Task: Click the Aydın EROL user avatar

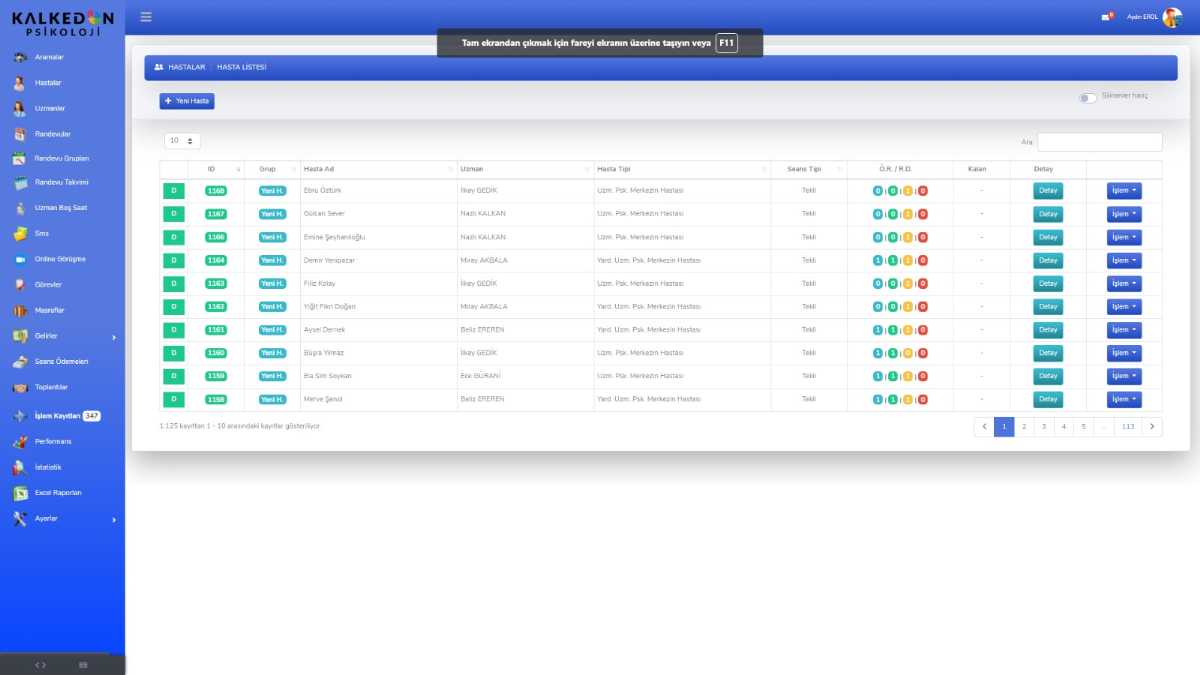Action: pyautogui.click(x=1172, y=17)
